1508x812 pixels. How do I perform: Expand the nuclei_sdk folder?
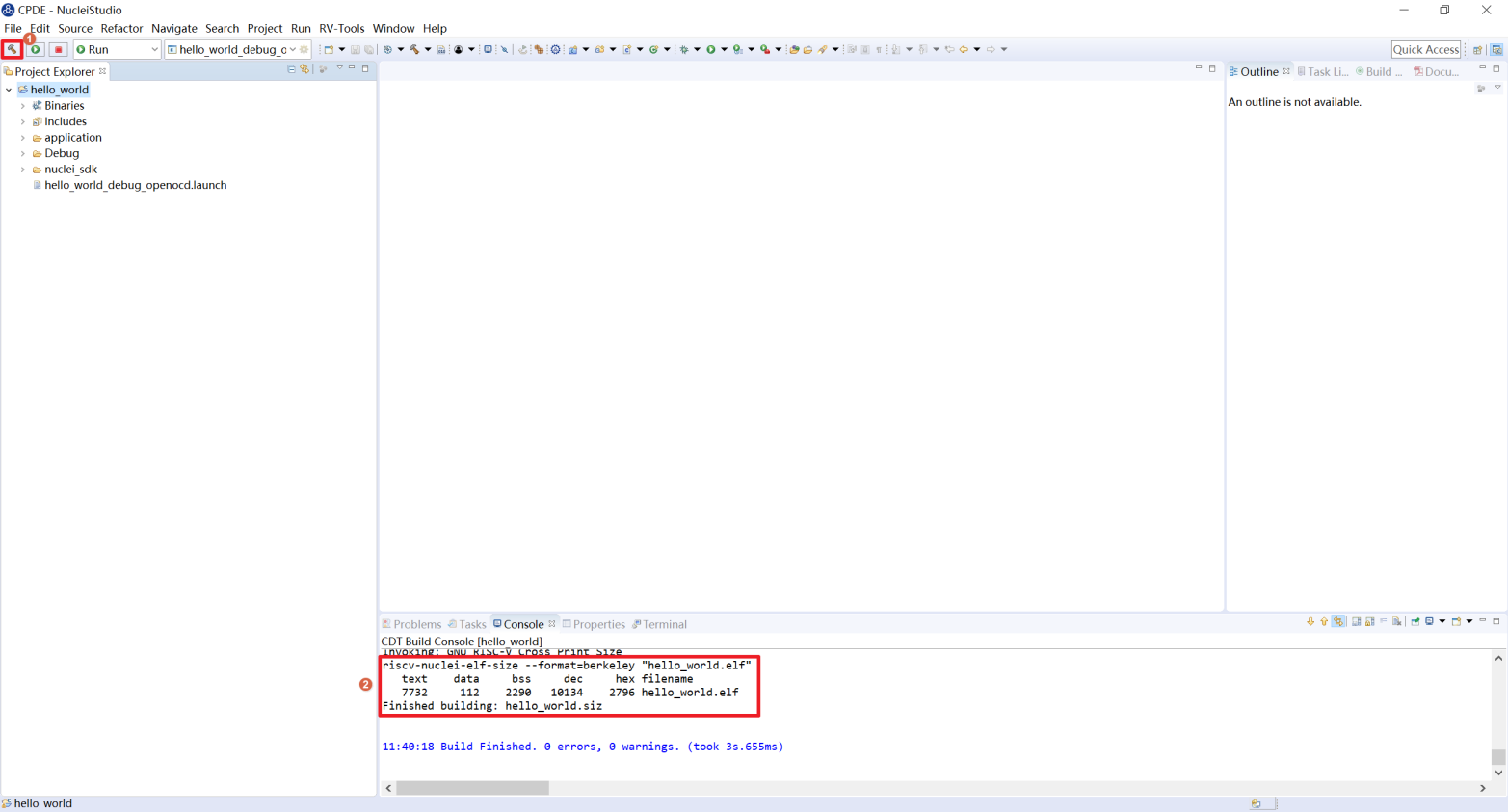tap(23, 170)
